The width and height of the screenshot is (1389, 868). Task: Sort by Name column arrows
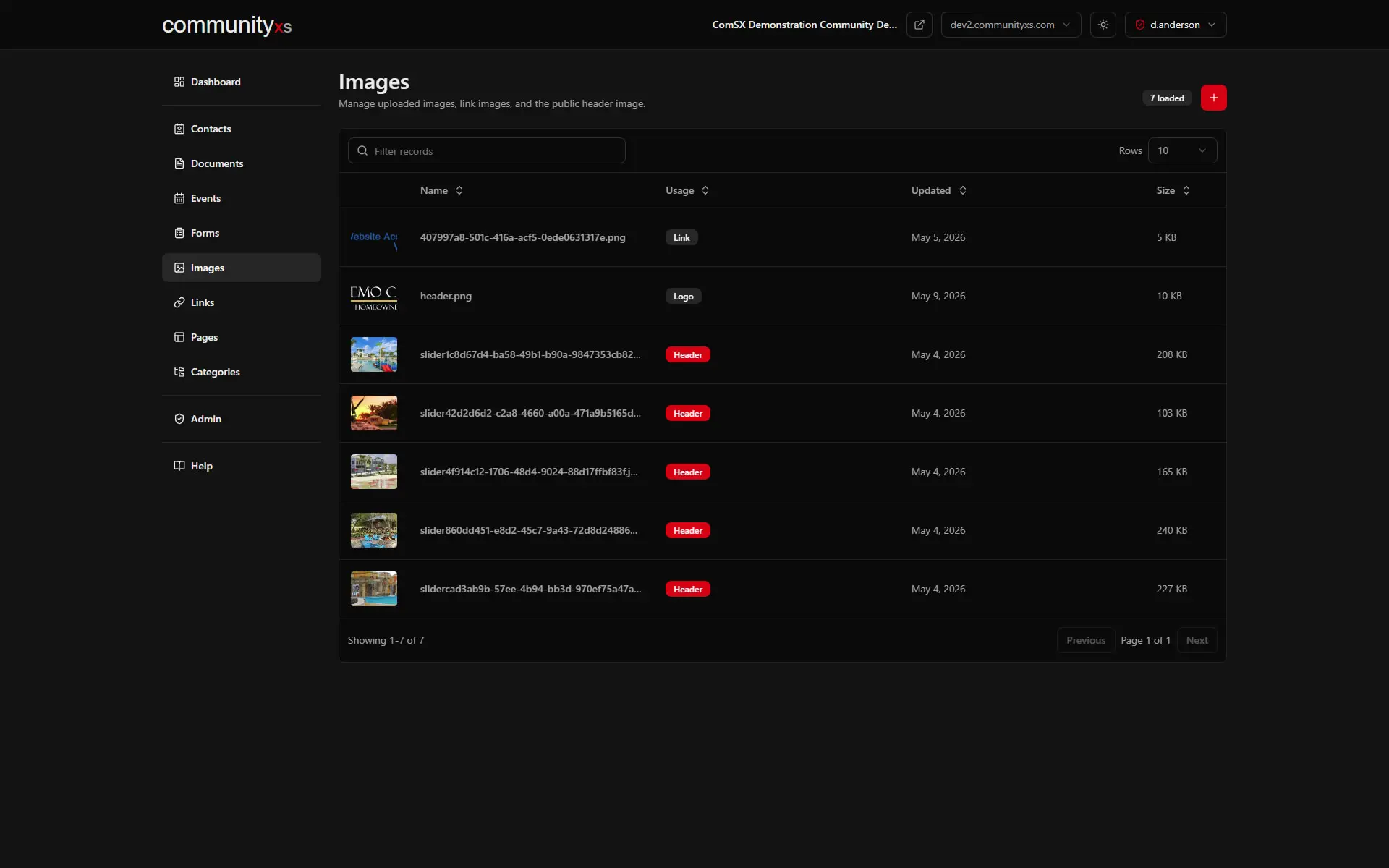pos(459,190)
